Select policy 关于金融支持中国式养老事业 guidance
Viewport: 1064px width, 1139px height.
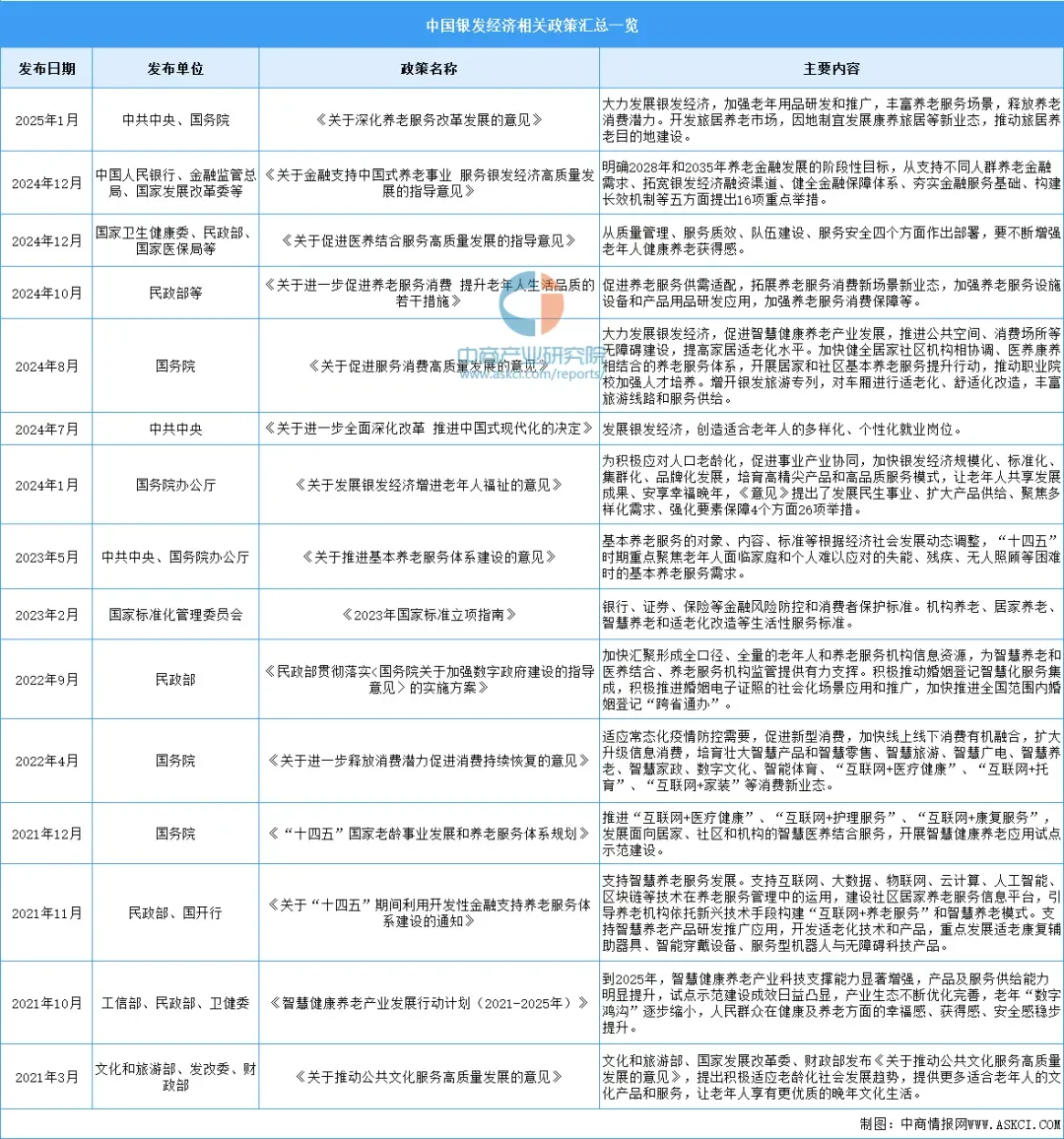(x=429, y=183)
